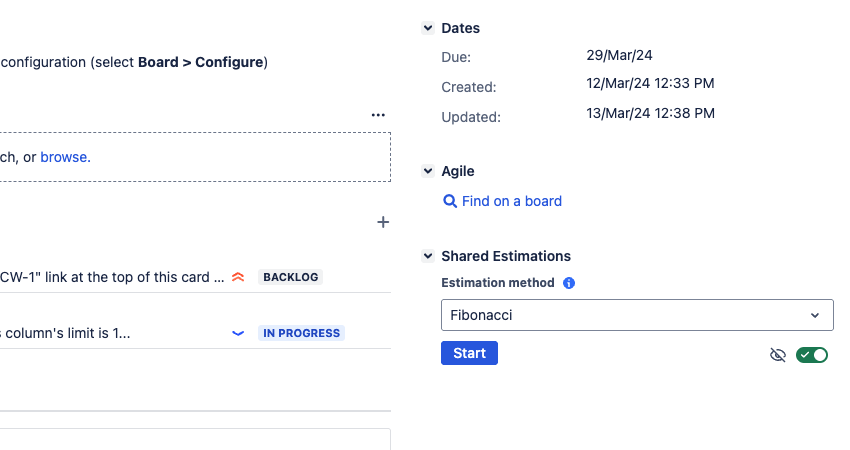Collapse the Shared Estimations section

[x=428, y=256]
